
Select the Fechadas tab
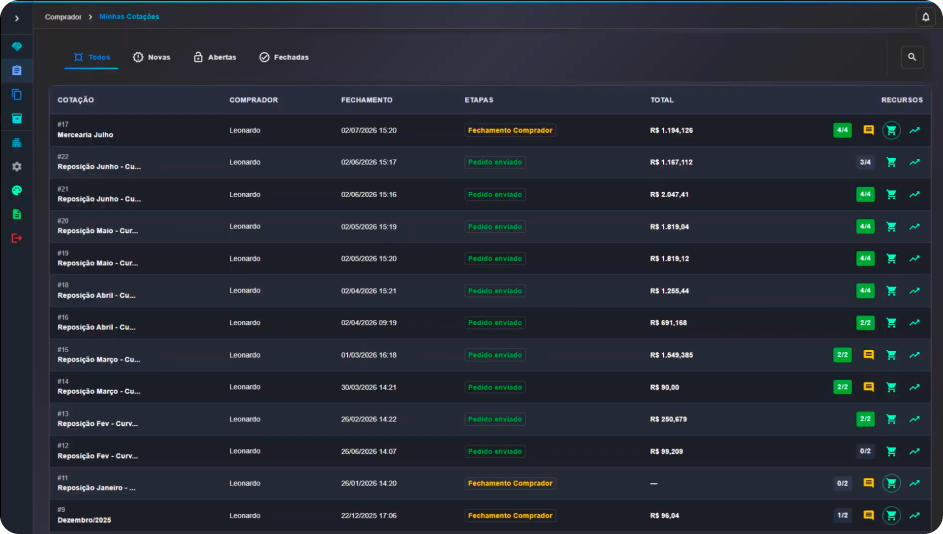coord(284,57)
